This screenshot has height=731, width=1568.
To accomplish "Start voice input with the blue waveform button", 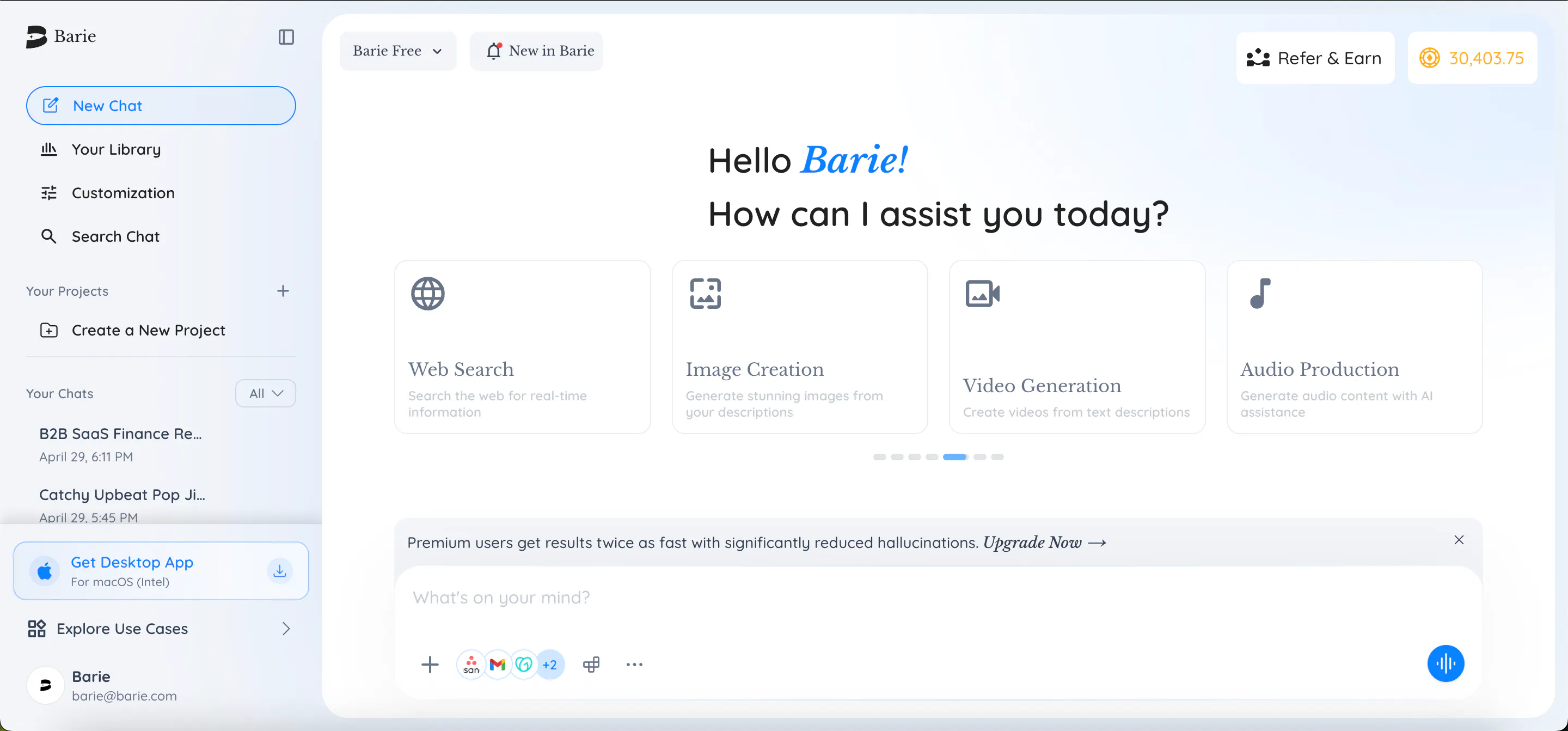I will pos(1445,663).
